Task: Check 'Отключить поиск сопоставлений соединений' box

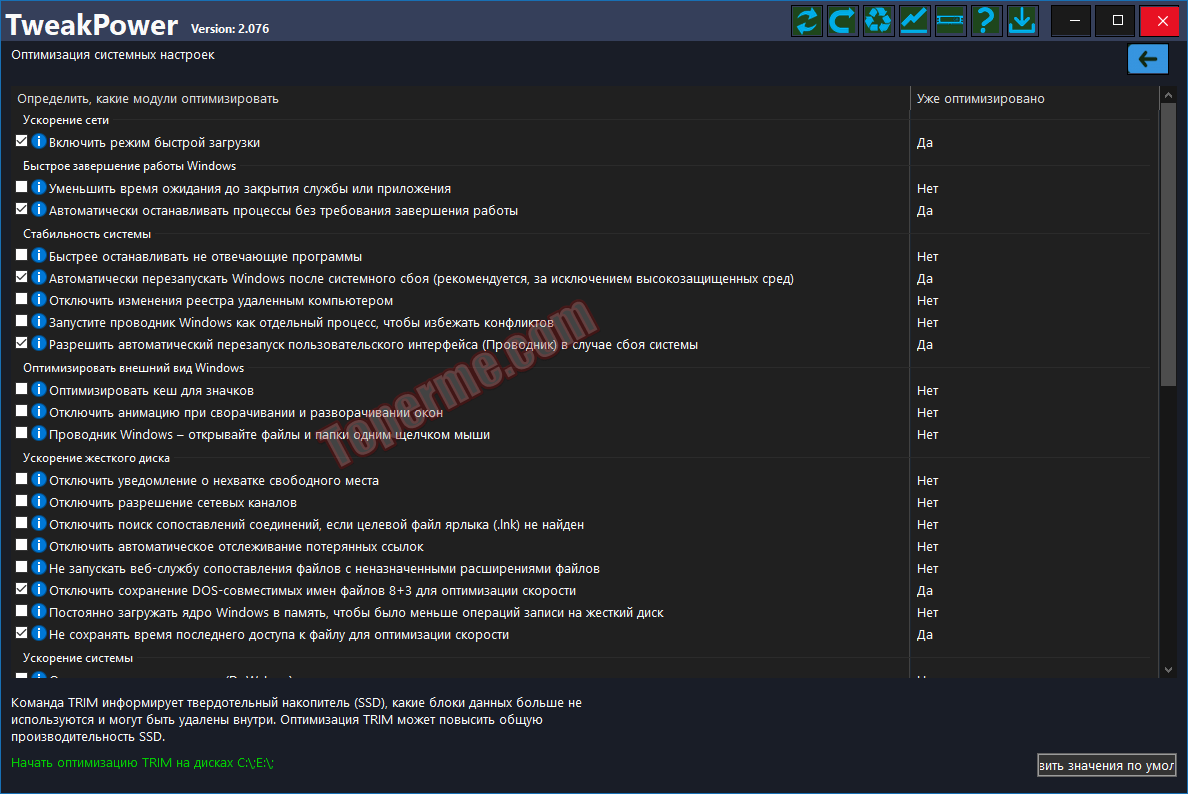Action: coord(21,524)
